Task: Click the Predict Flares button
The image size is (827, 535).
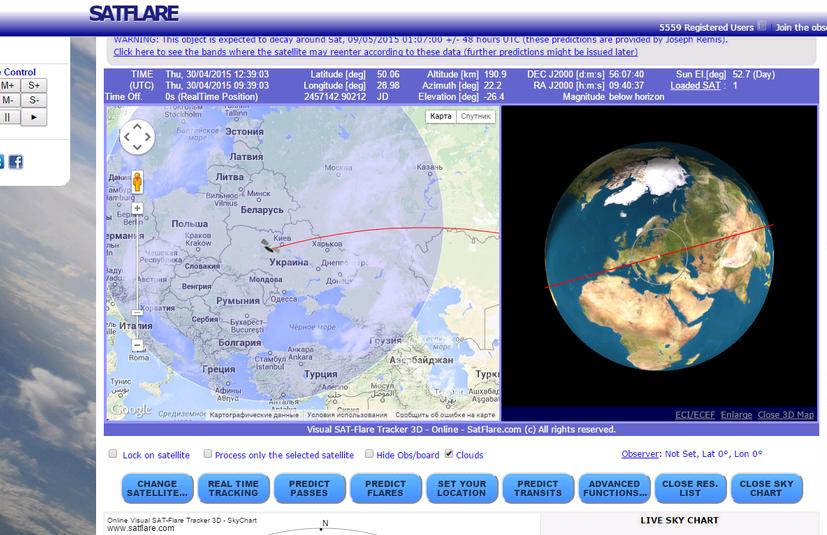Action: tap(386, 489)
